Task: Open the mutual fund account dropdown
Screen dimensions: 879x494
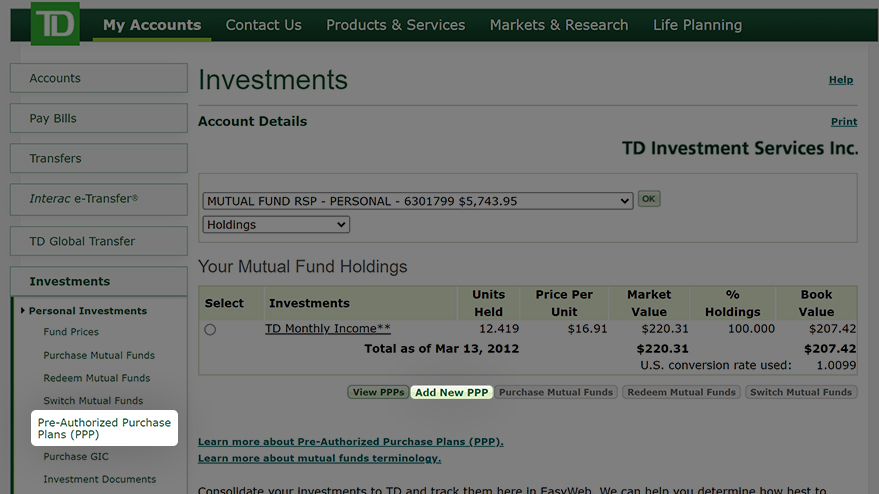Action: 418,201
